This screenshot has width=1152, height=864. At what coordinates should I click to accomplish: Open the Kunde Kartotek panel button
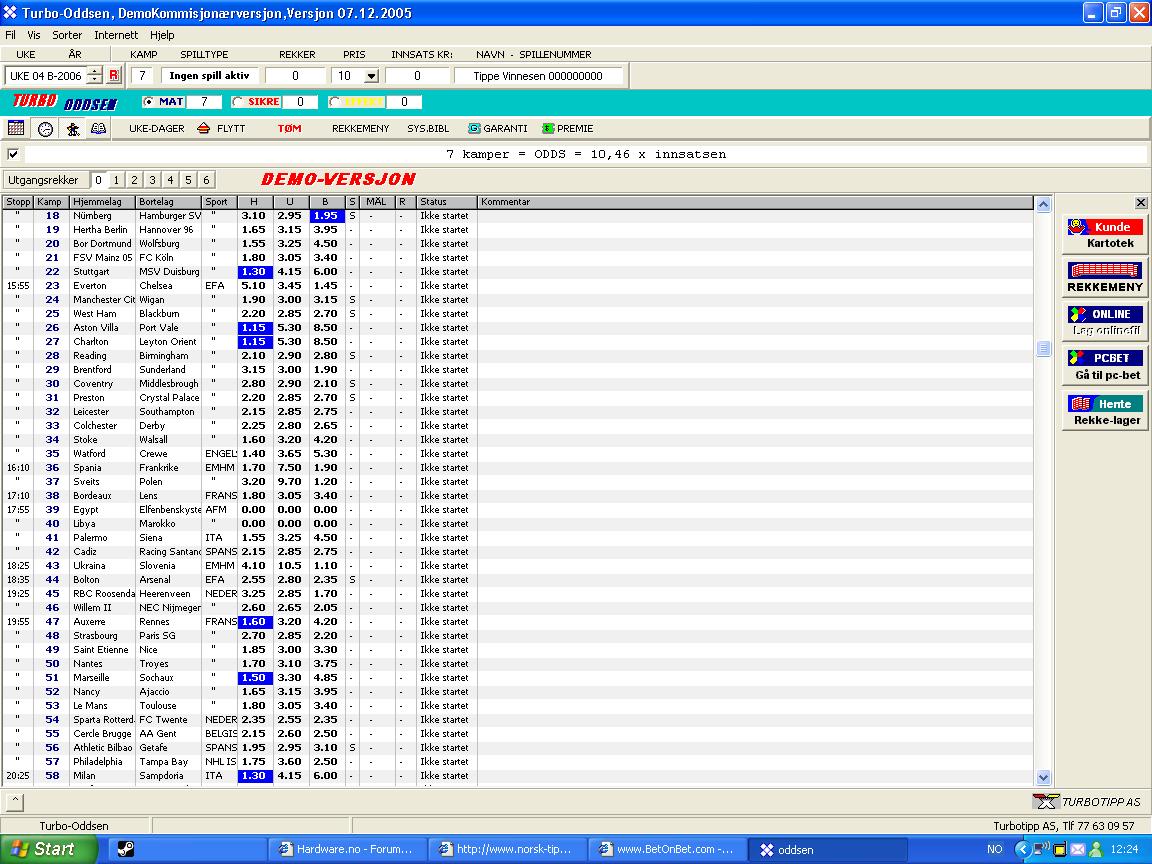click(1104, 234)
